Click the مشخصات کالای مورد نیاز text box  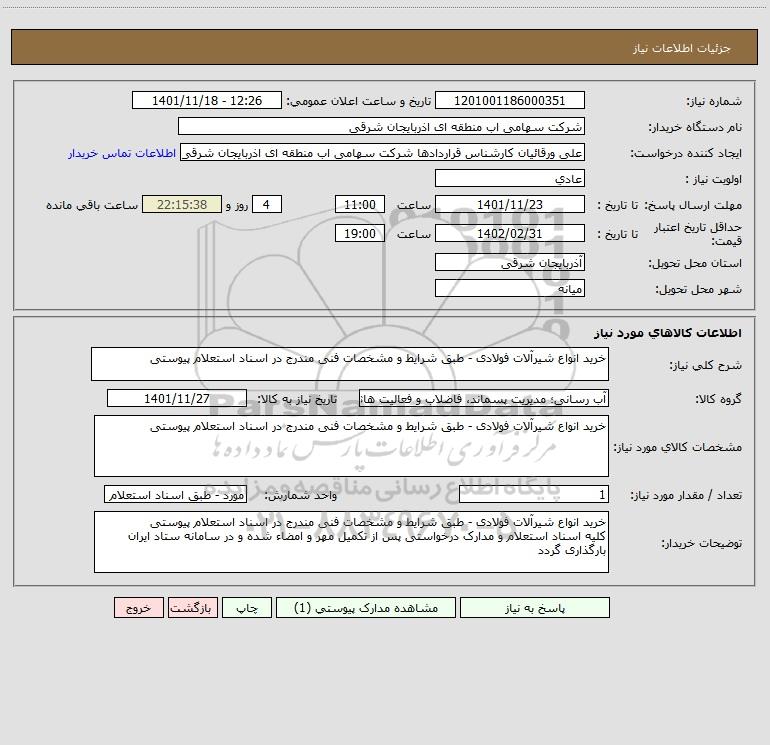[x=351, y=446]
